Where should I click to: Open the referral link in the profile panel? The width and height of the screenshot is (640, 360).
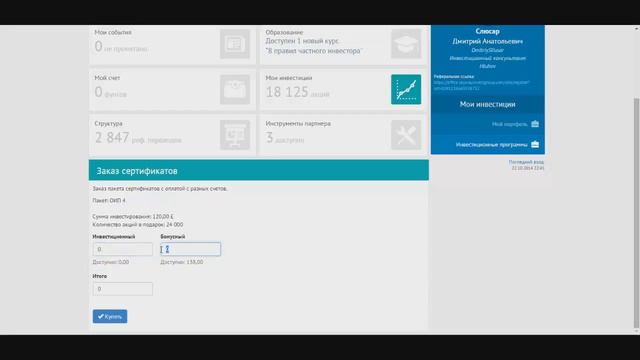pyautogui.click(x=482, y=85)
